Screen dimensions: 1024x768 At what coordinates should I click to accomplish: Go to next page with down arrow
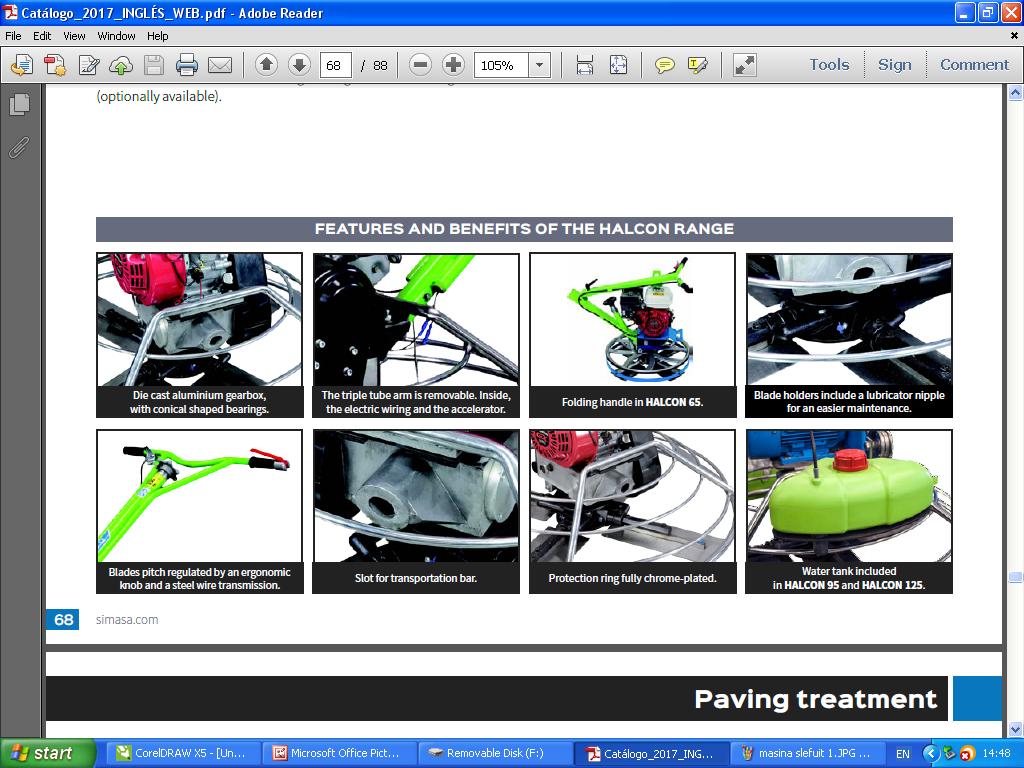coord(298,65)
